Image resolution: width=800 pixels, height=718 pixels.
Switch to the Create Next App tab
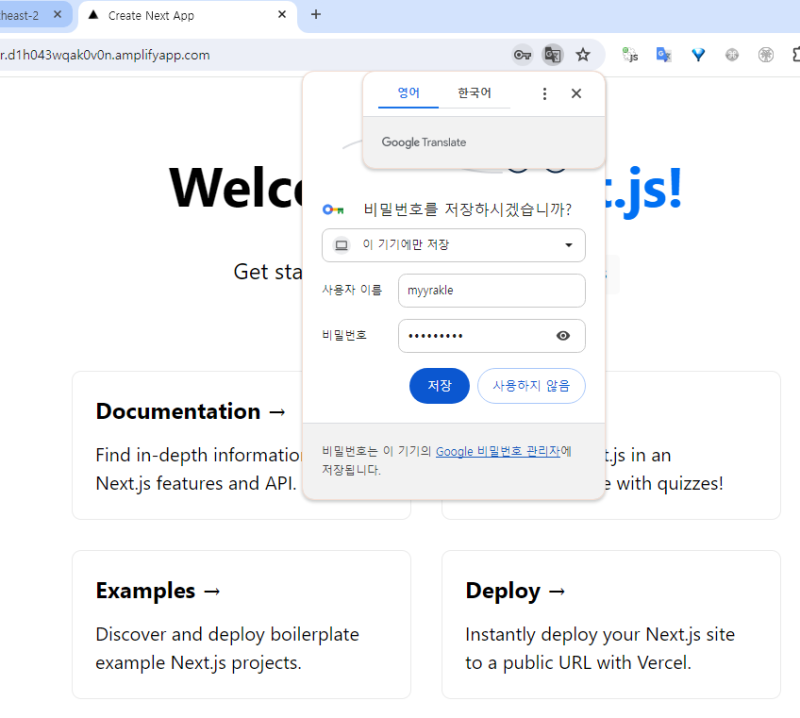(x=187, y=16)
